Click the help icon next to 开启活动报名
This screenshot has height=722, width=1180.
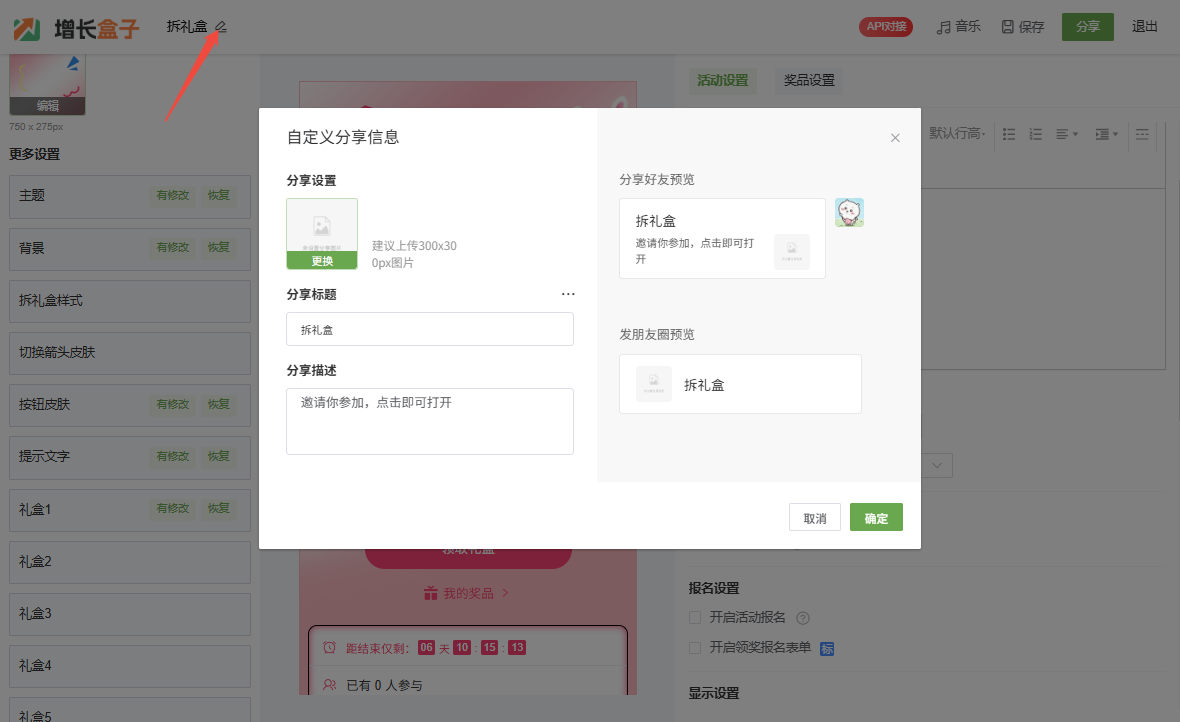(x=802, y=618)
